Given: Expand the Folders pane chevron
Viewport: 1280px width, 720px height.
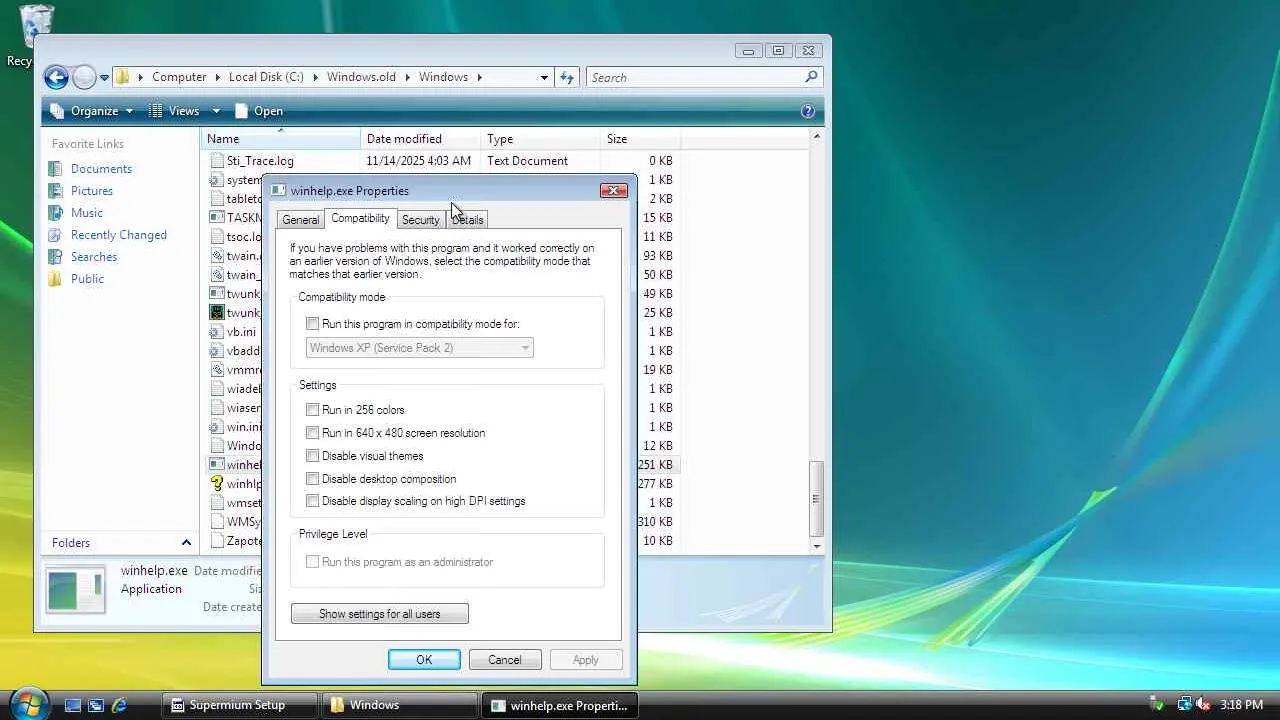Looking at the screenshot, I should [186, 543].
